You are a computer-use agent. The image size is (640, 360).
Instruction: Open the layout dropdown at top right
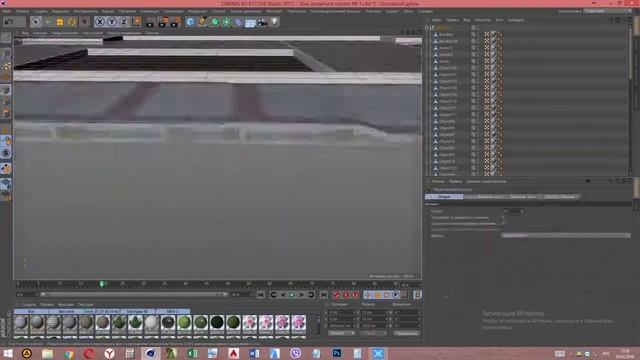(x=607, y=11)
